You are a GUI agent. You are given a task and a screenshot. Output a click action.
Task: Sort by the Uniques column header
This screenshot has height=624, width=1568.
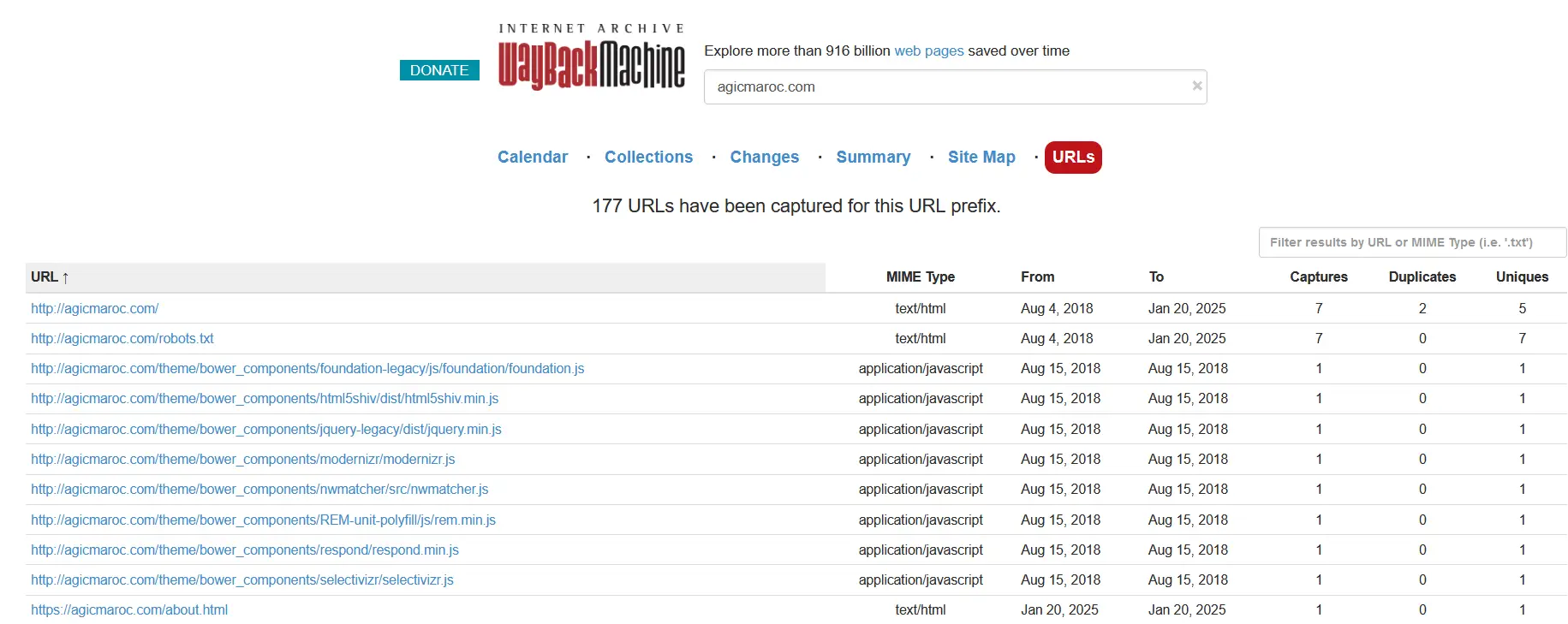(x=1521, y=277)
